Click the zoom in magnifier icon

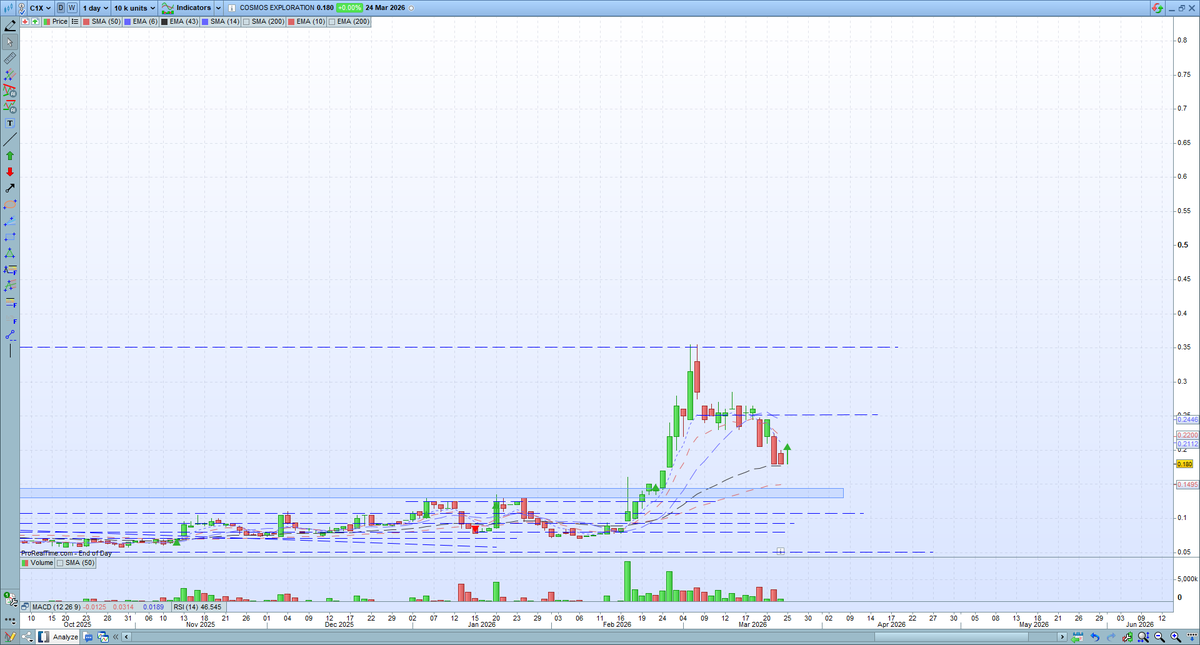click(x=1175, y=637)
